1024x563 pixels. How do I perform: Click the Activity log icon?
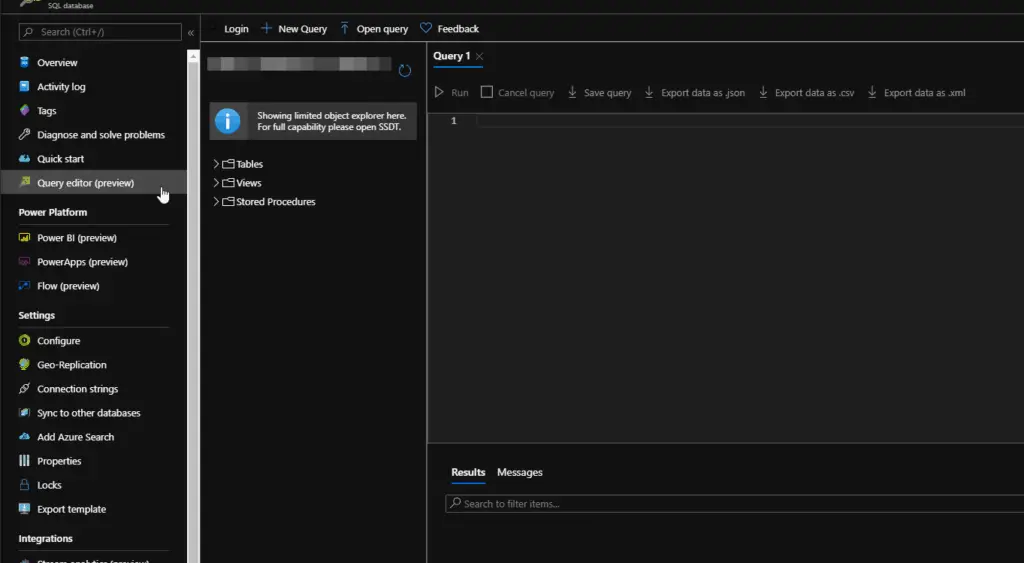click(25, 87)
